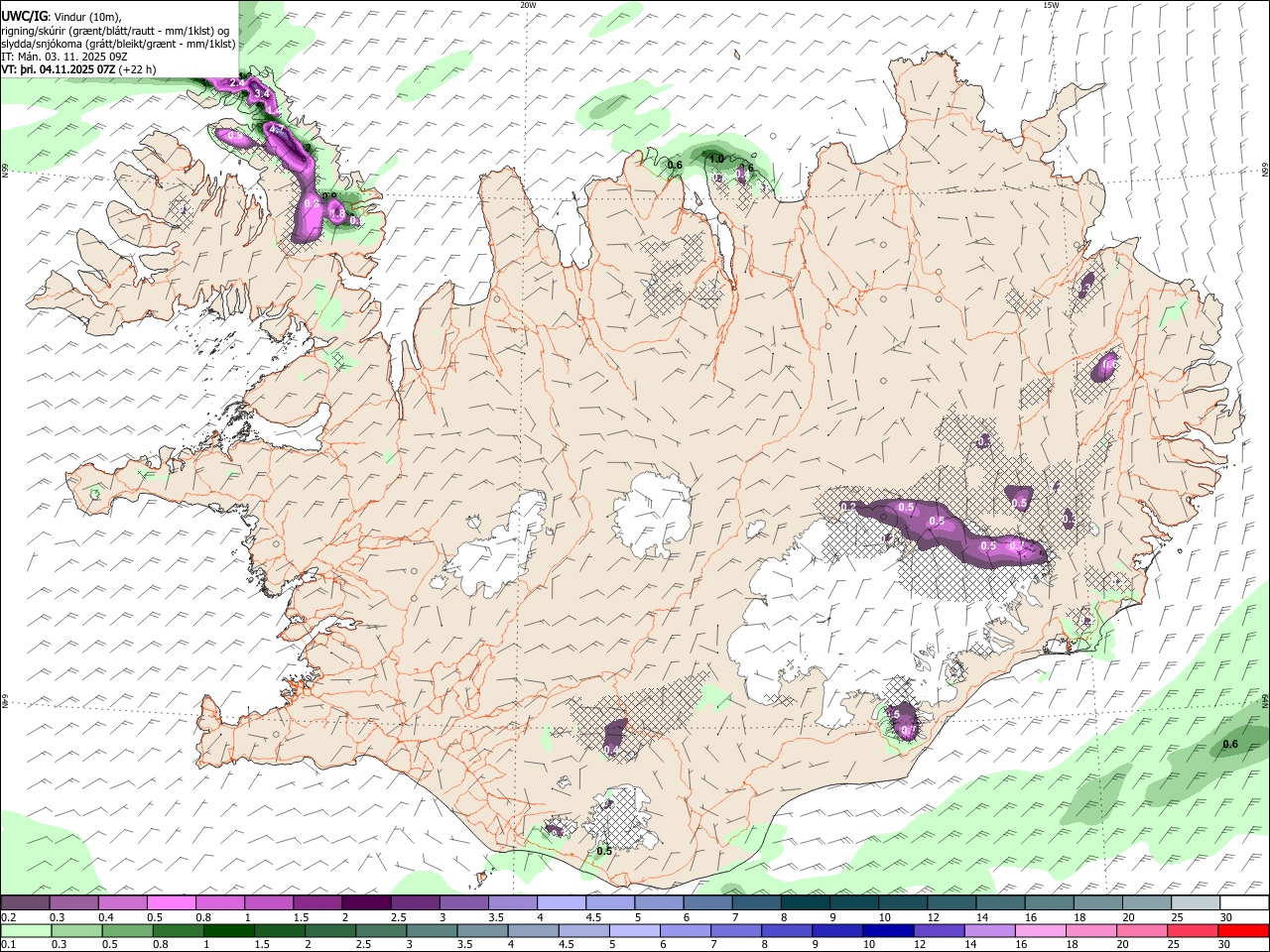Click the 'UWC/IG: Vindur (10m)' title text

(x=61, y=17)
